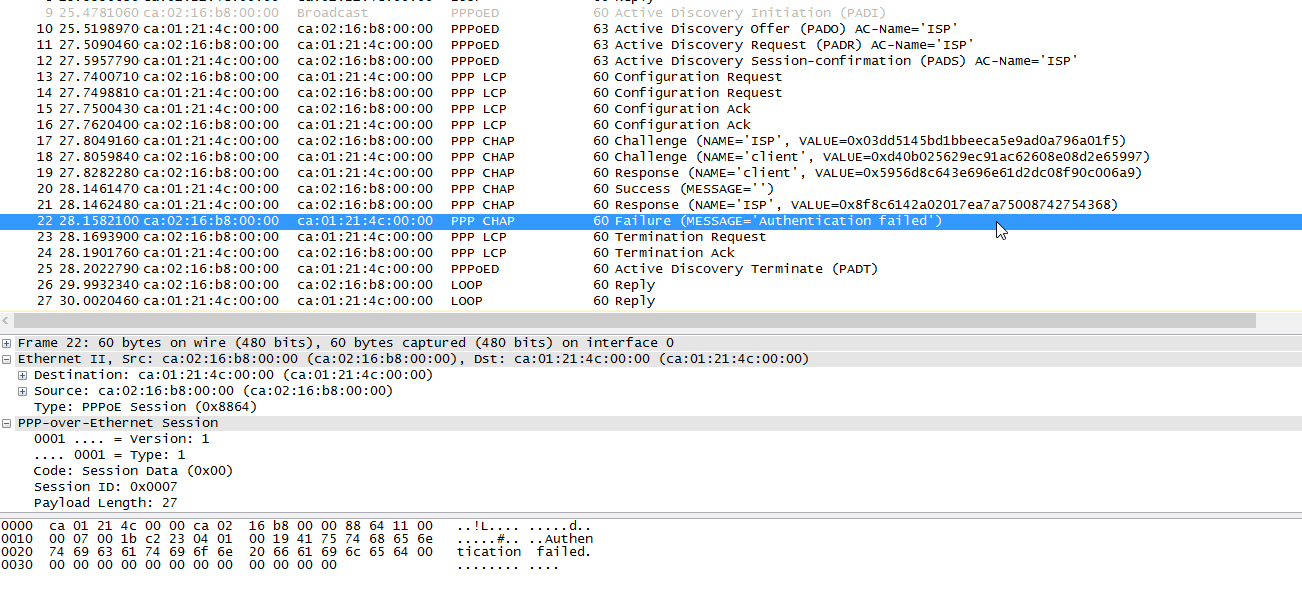Select packet 11 Active Discovery Request (PADR)
The width and height of the screenshot is (1302, 591).
click(651, 45)
